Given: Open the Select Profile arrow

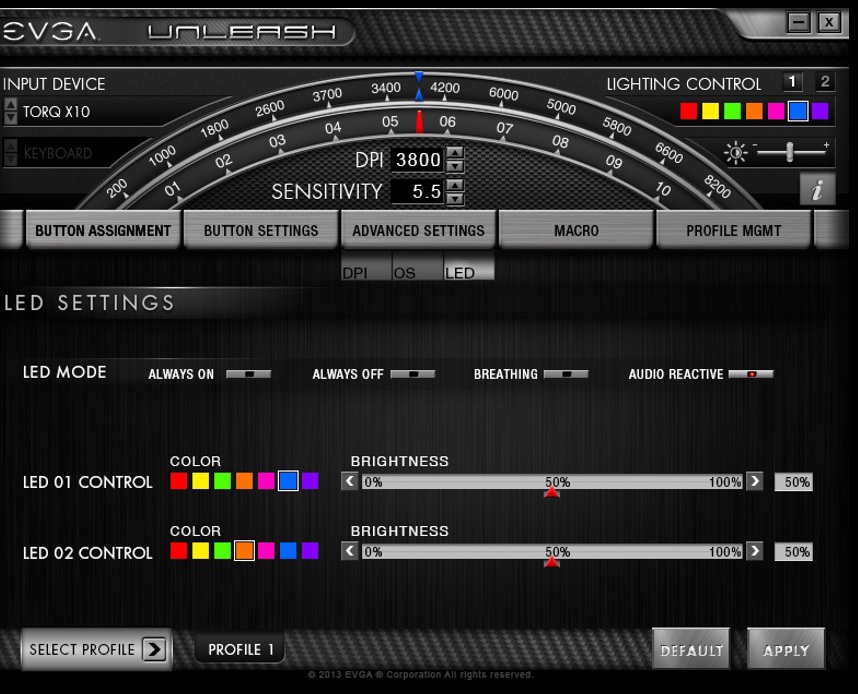Looking at the screenshot, I should [x=154, y=649].
